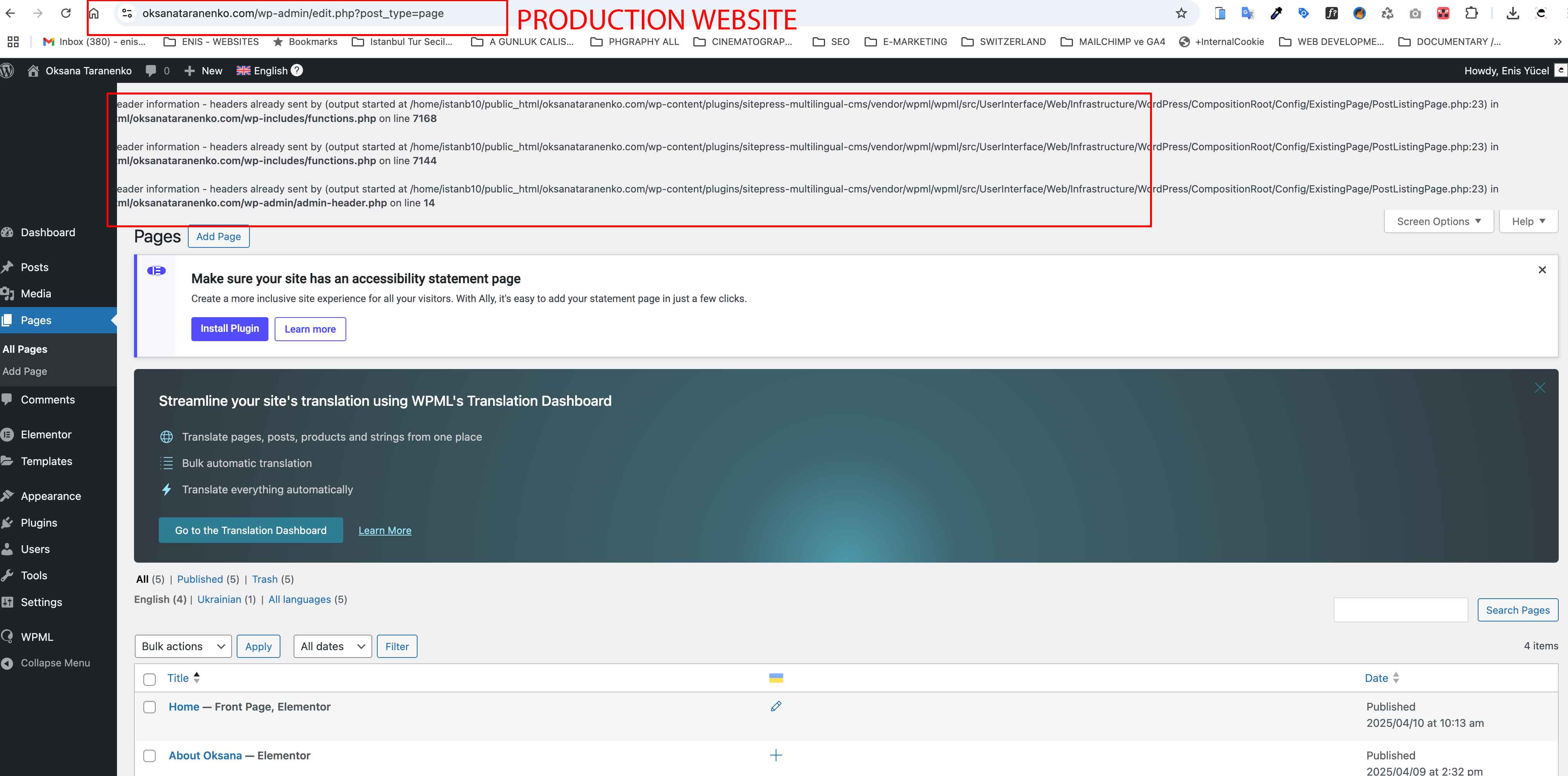The width and height of the screenshot is (1568, 776).
Task: View pages in Trash
Action: [x=264, y=579]
